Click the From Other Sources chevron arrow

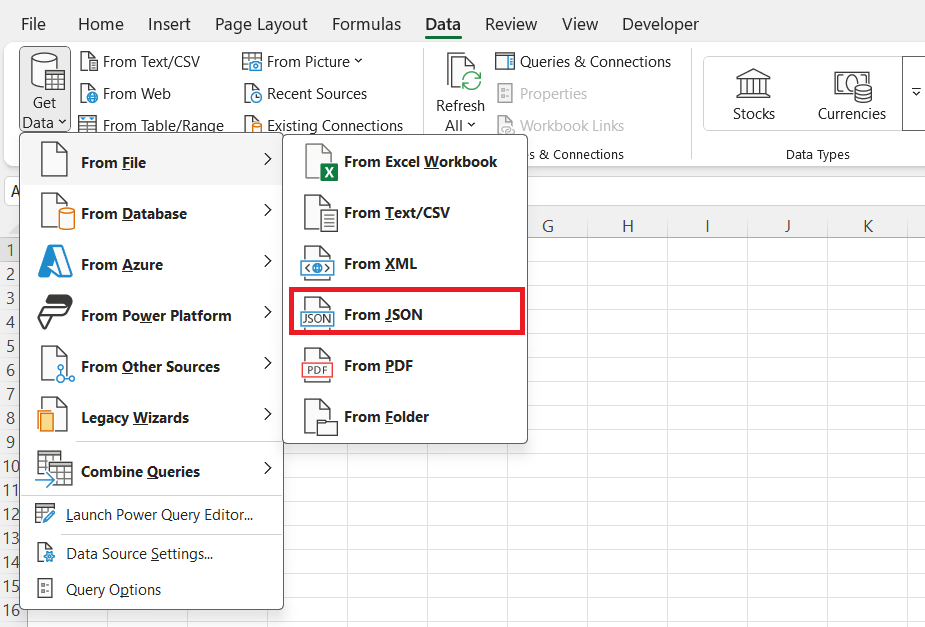click(268, 363)
